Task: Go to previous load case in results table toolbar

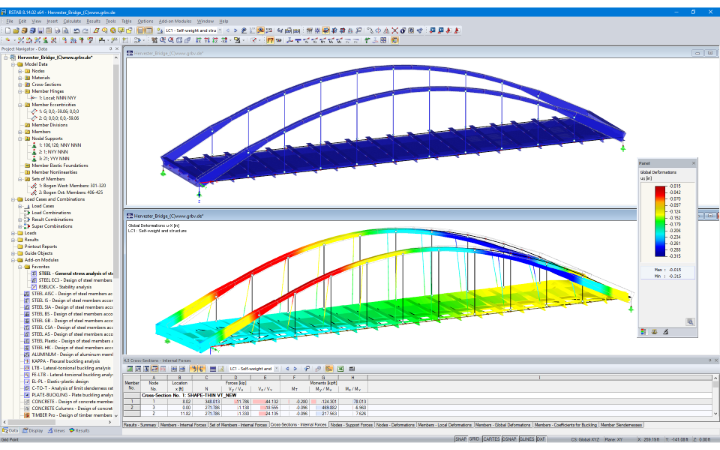Action: click(288, 369)
